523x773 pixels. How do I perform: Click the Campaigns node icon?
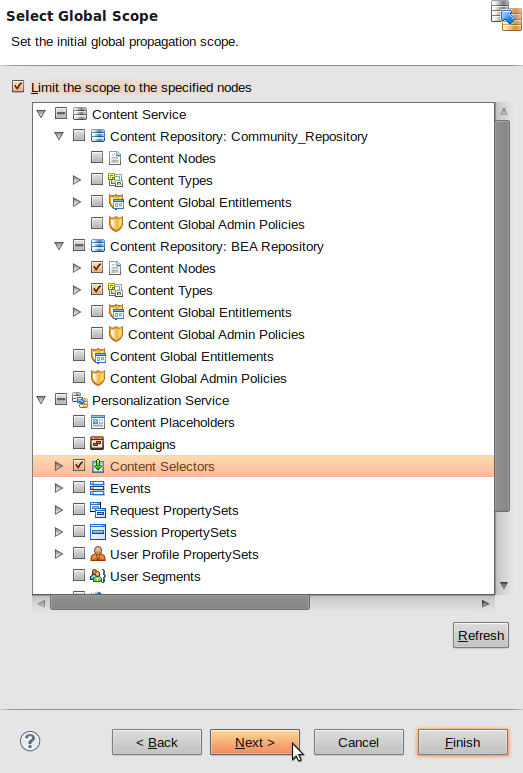98,444
